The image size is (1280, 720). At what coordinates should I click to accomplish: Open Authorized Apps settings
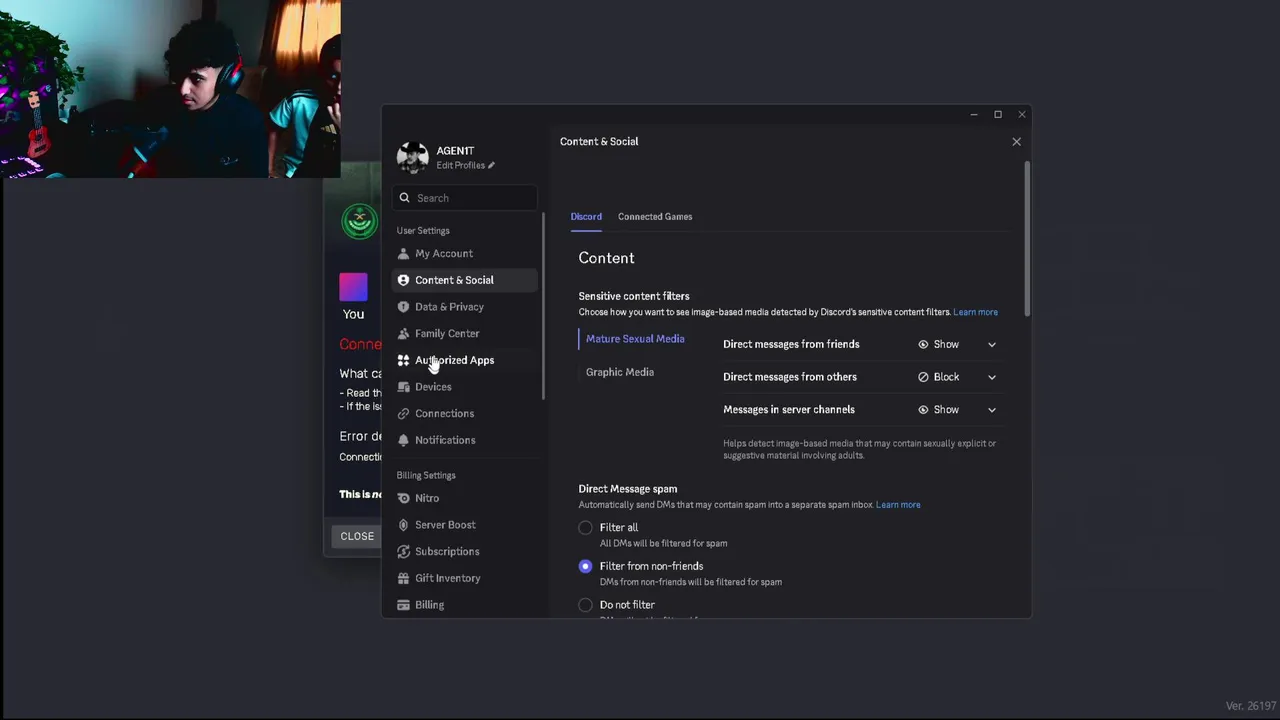coord(464,360)
